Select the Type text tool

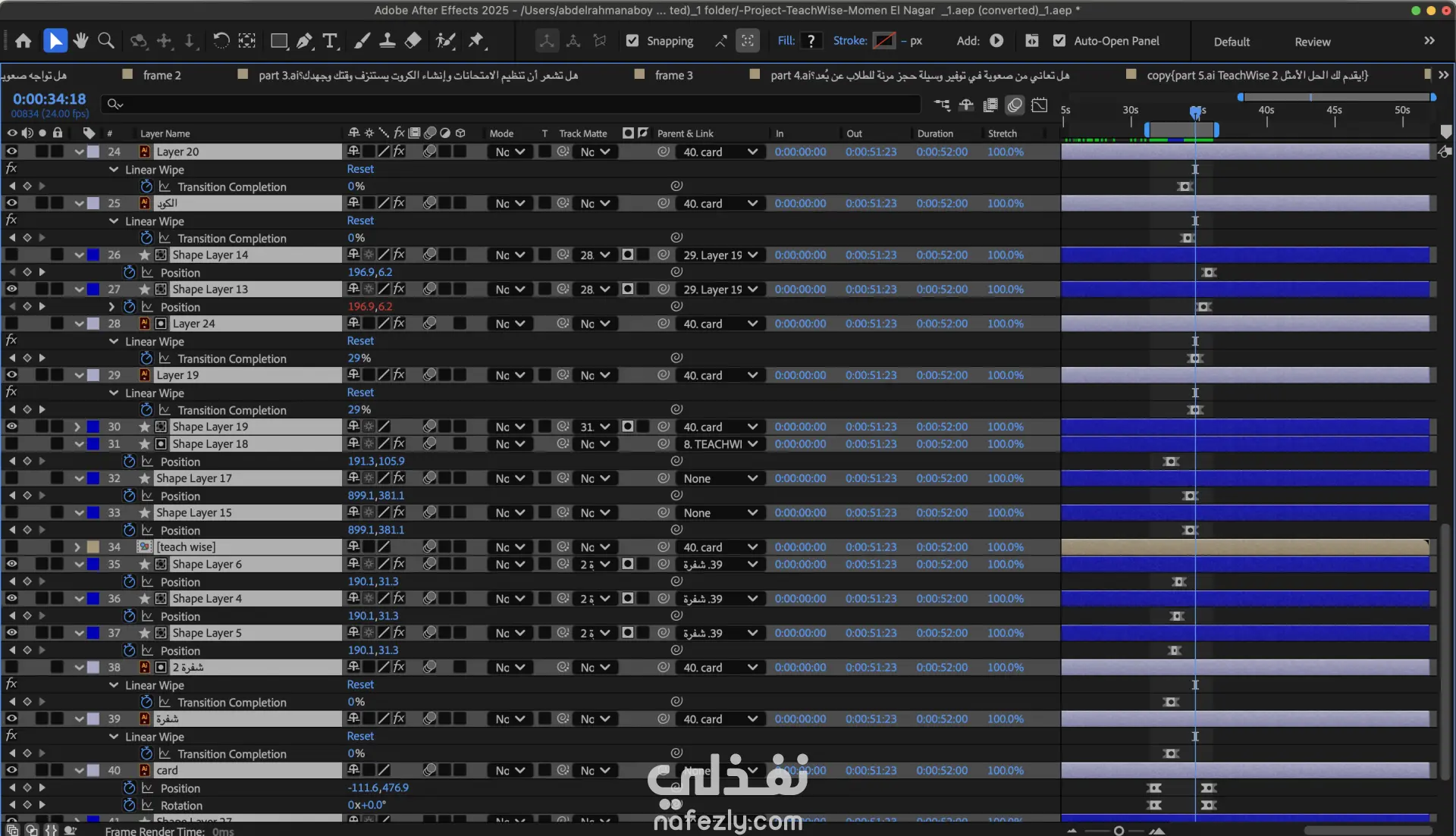pos(330,41)
